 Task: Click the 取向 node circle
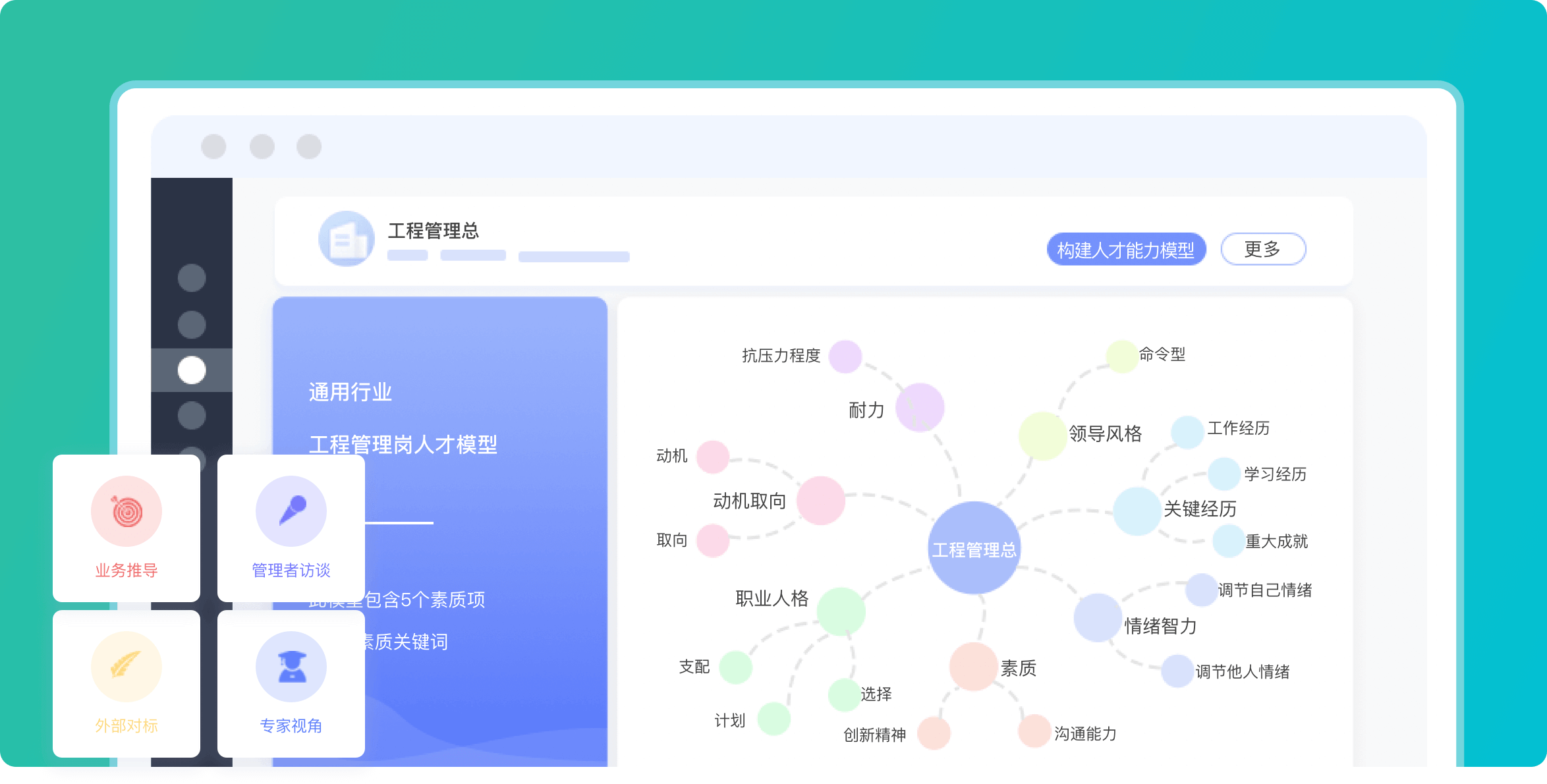coord(713,541)
